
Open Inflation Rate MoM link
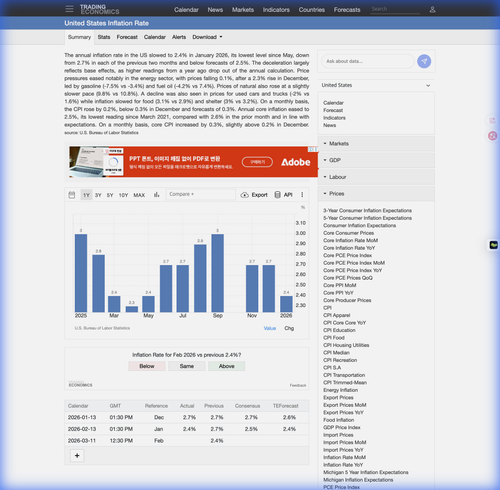[344, 457]
